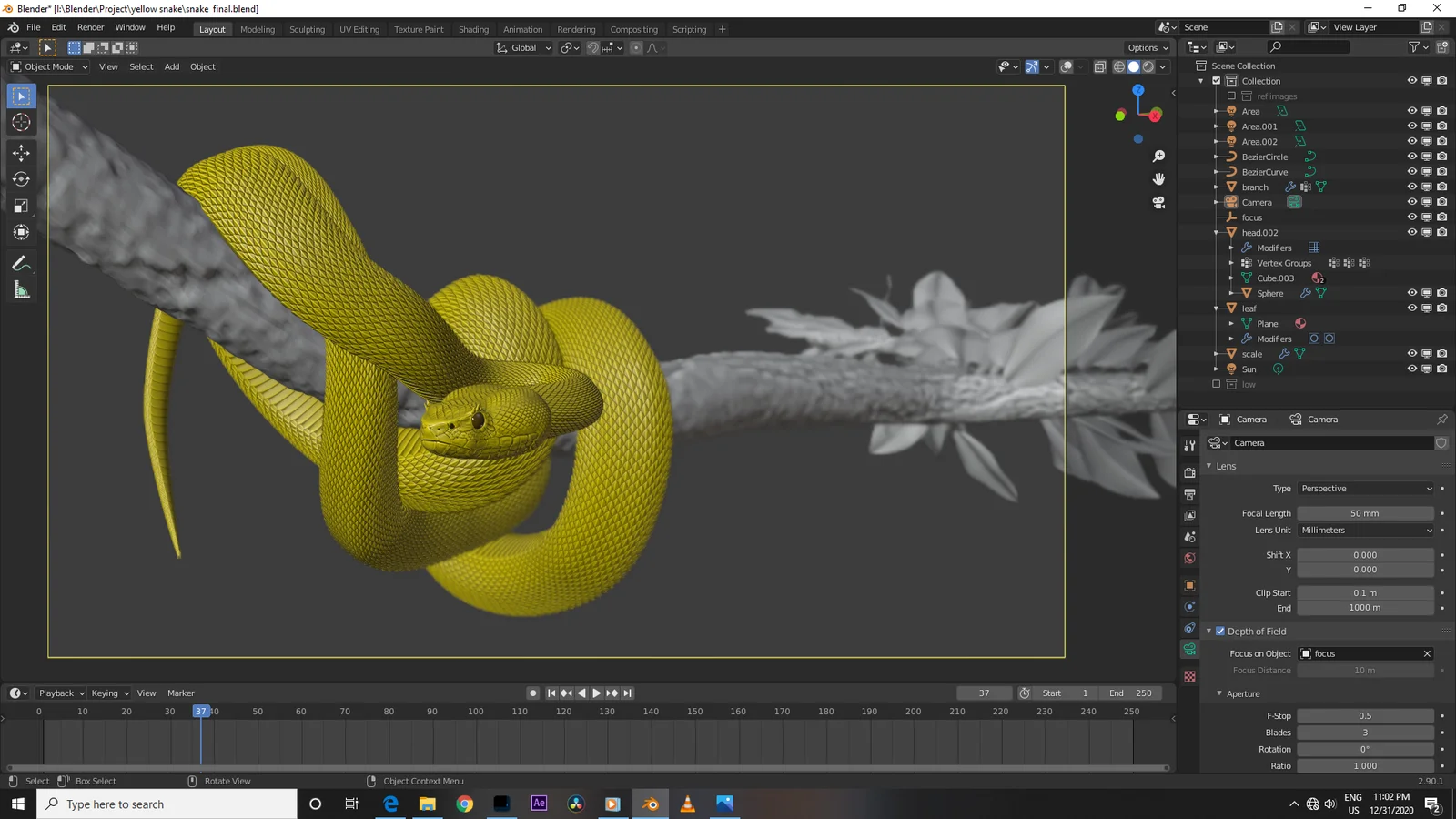
Task: Hide the branch object in the viewport
Action: pos(1412,187)
